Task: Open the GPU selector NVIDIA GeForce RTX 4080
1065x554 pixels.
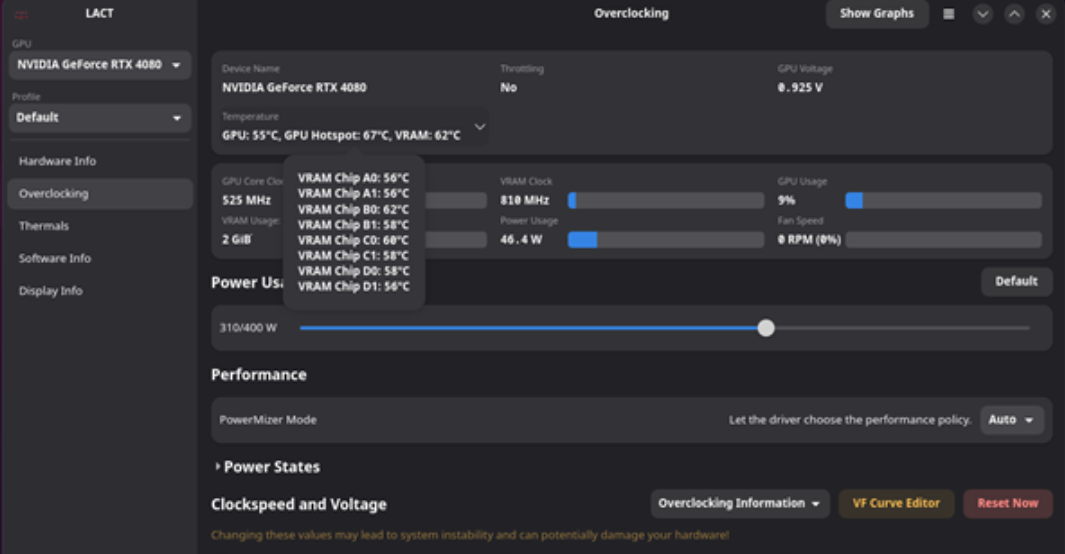Action: (x=100, y=65)
